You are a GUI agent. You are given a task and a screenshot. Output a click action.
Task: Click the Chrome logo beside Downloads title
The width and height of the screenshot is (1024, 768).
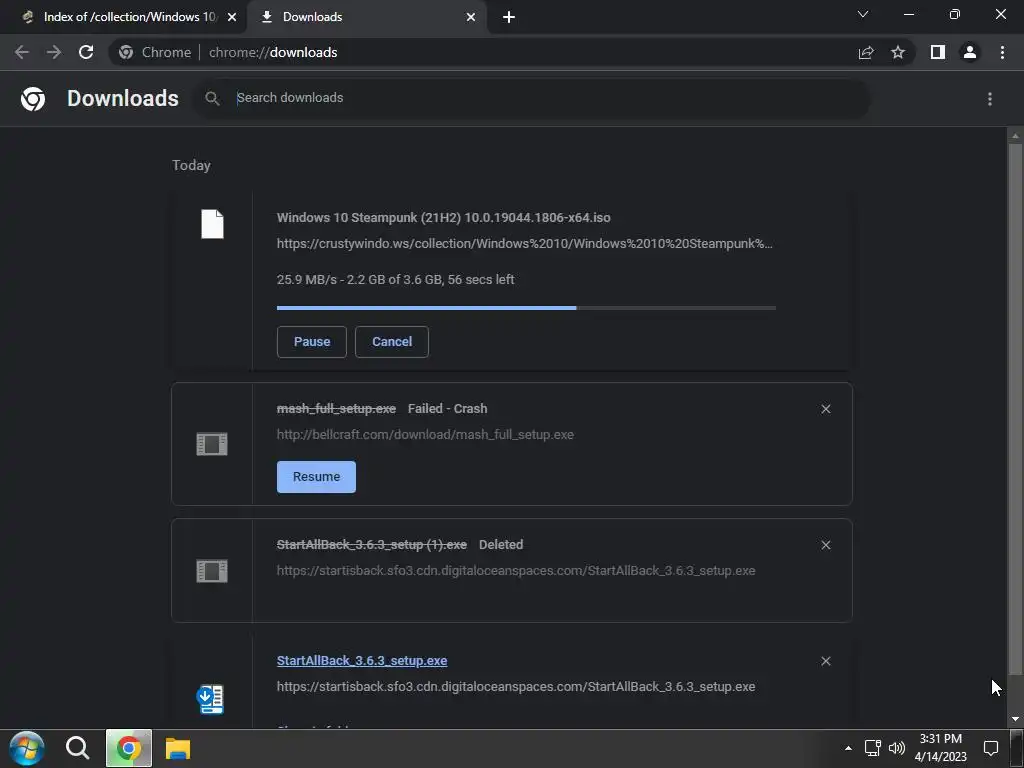tap(33, 99)
